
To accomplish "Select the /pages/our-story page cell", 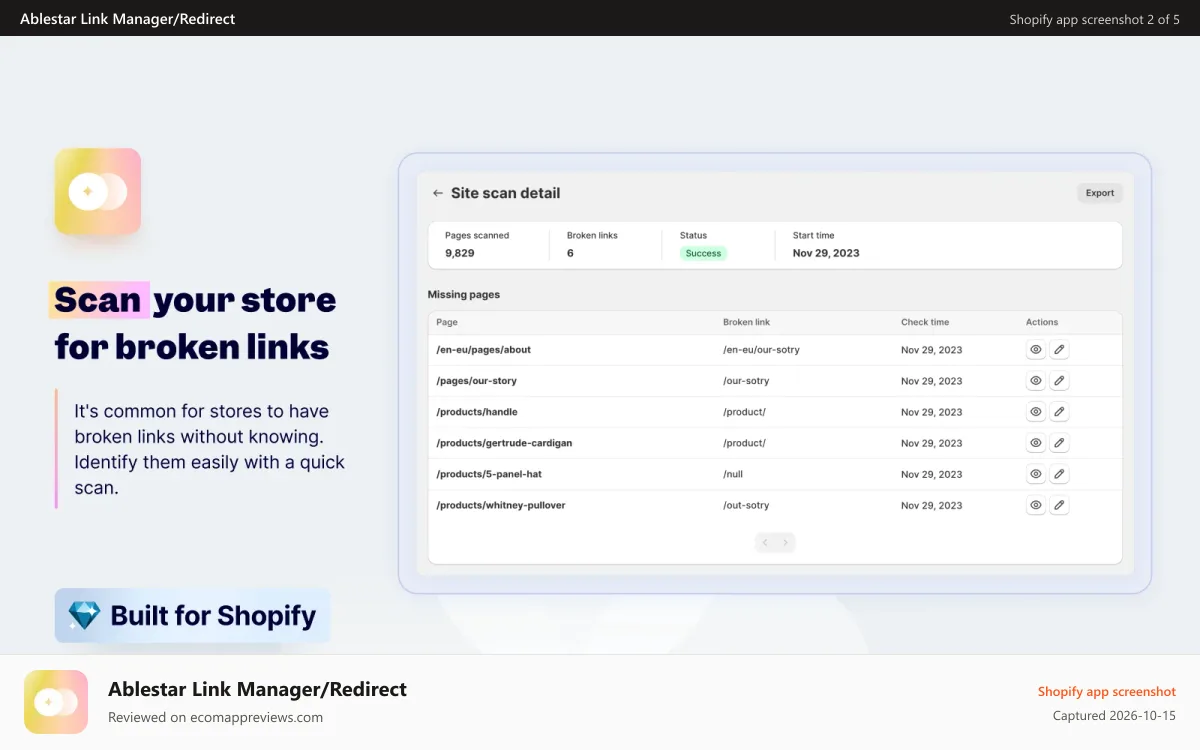I will [x=477, y=381].
